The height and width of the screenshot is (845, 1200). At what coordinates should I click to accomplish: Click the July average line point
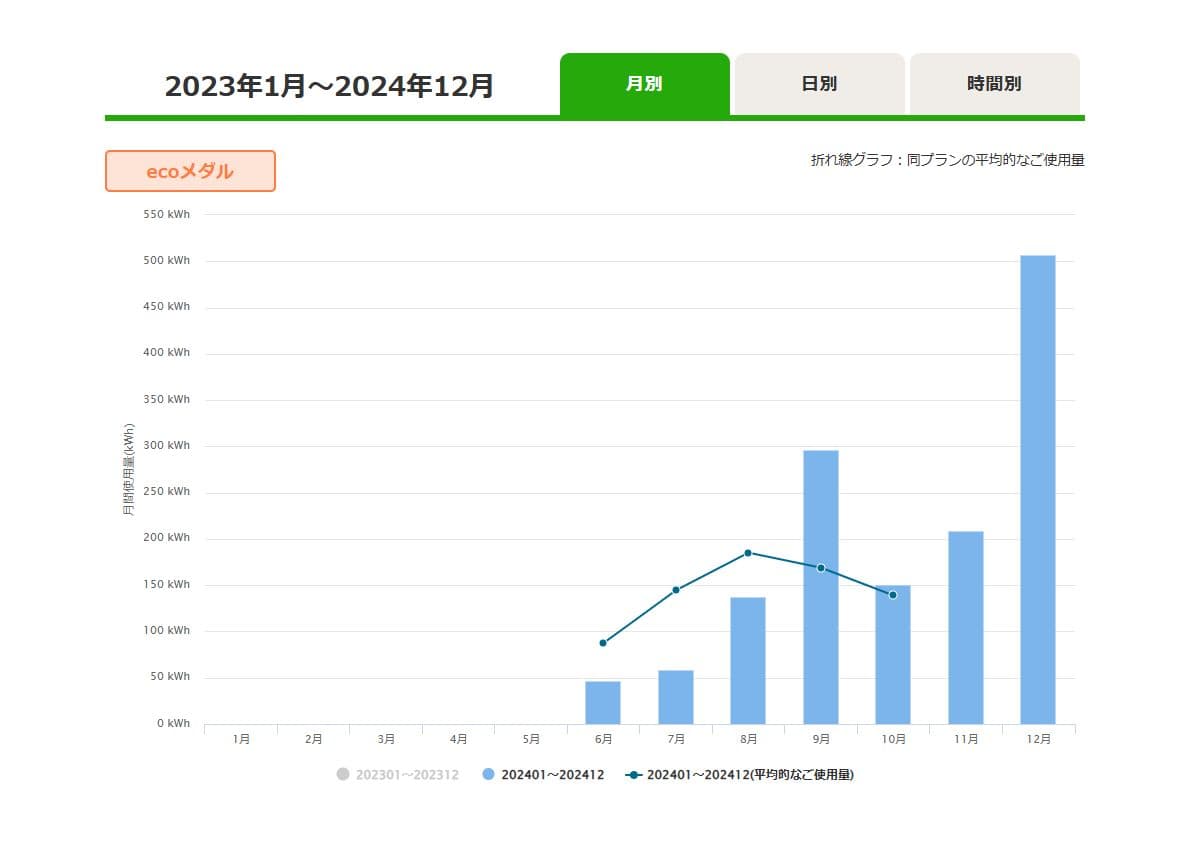click(676, 590)
